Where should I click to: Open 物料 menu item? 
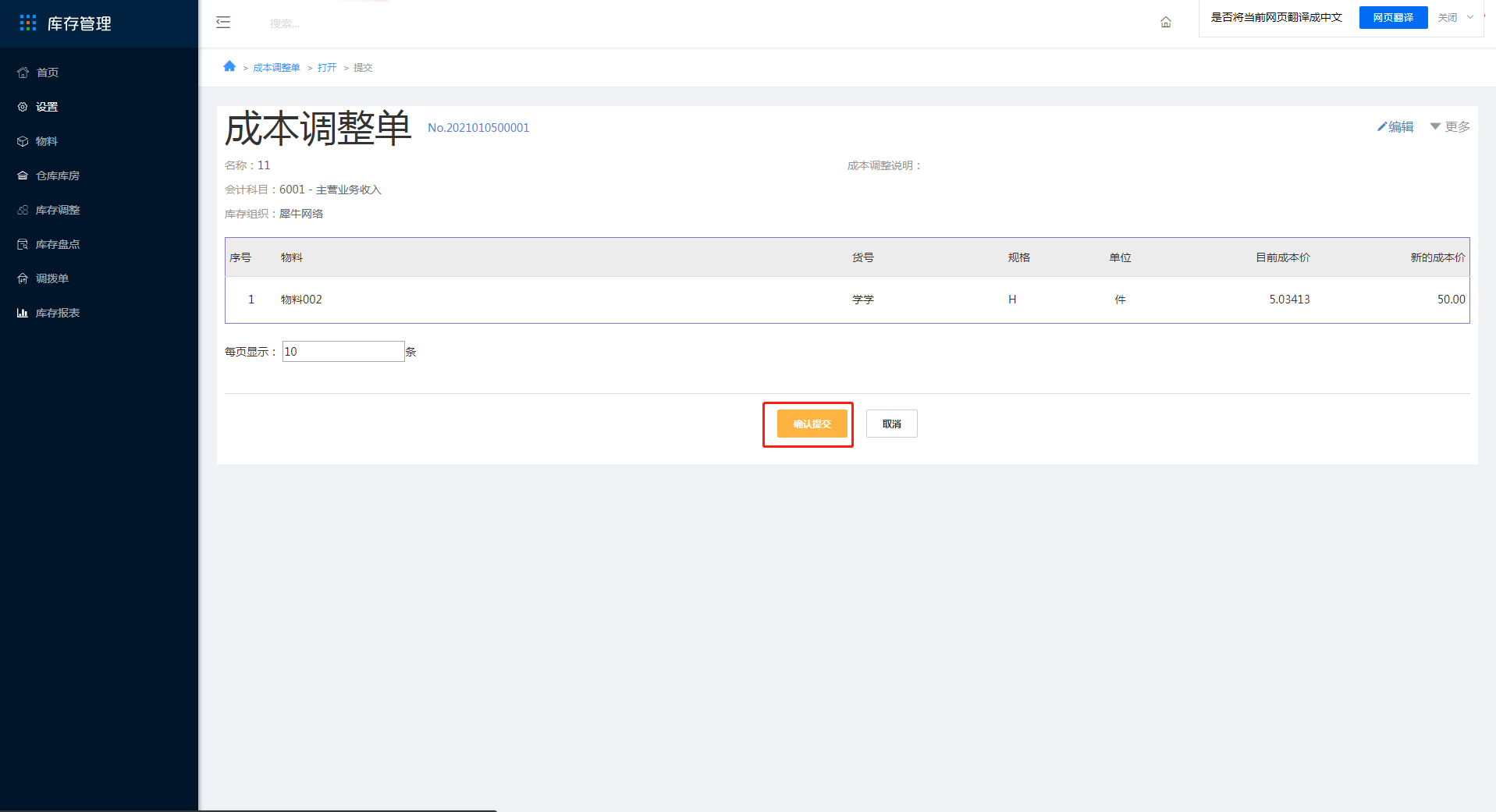point(47,141)
